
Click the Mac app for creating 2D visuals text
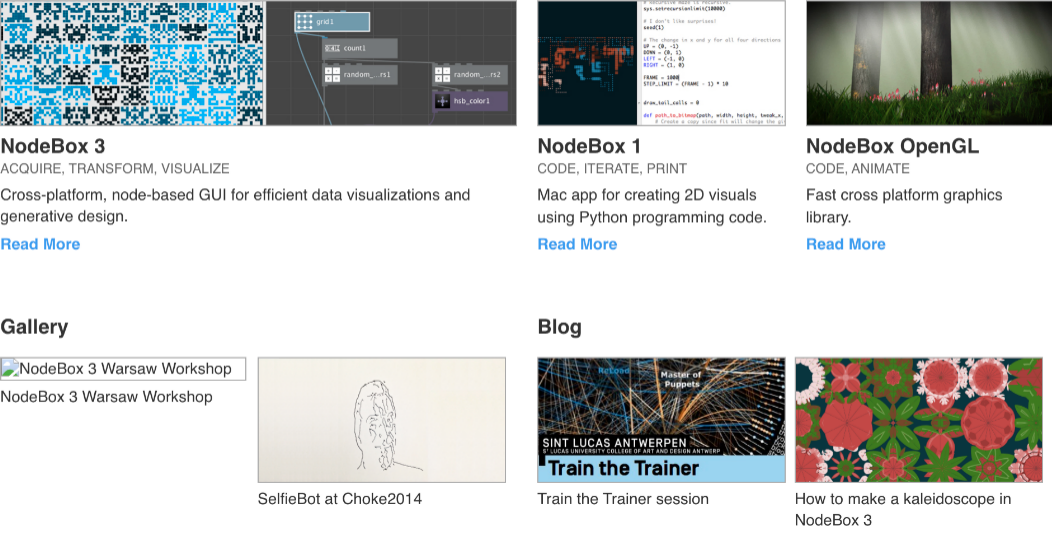pos(652,206)
